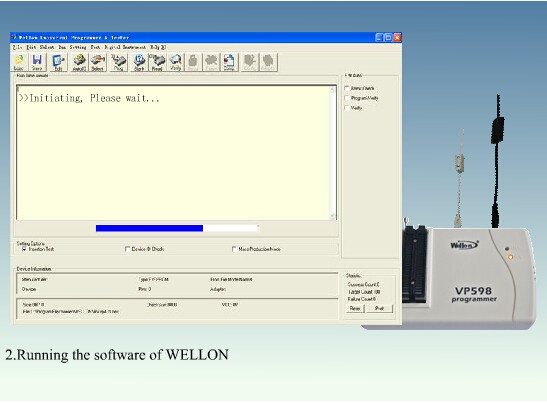Enable the Device ID Check checkbox
Viewport: 547px width, 403px height.
tap(127, 249)
